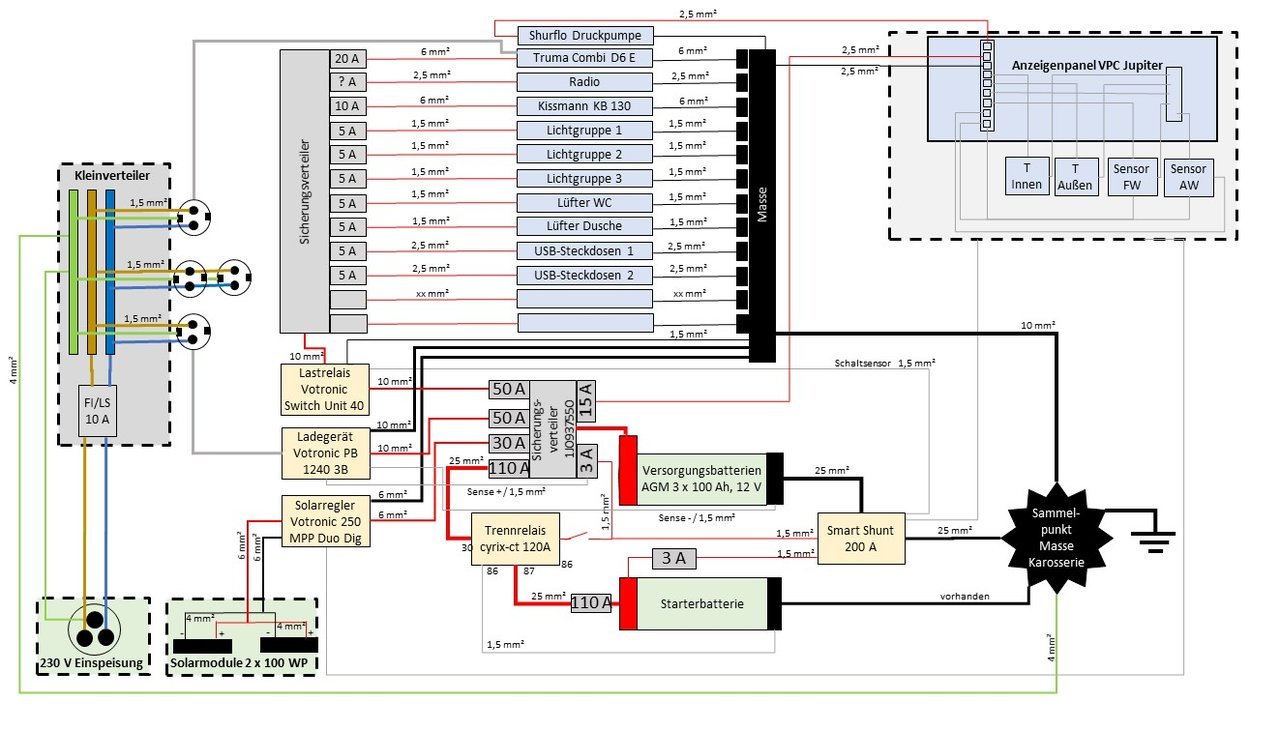The width and height of the screenshot is (1280, 731).
Task: Click the Solarmodule 2 x 100 WP caption
Action: click(x=240, y=666)
